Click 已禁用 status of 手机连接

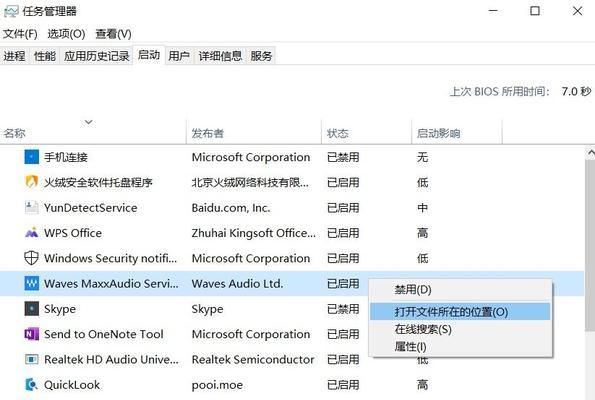click(x=343, y=157)
